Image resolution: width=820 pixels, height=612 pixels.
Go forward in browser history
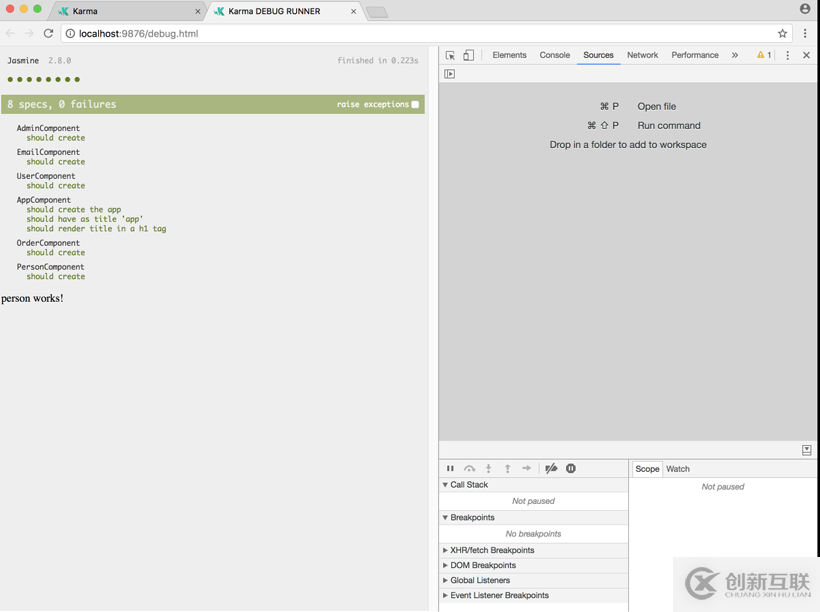[x=29, y=33]
